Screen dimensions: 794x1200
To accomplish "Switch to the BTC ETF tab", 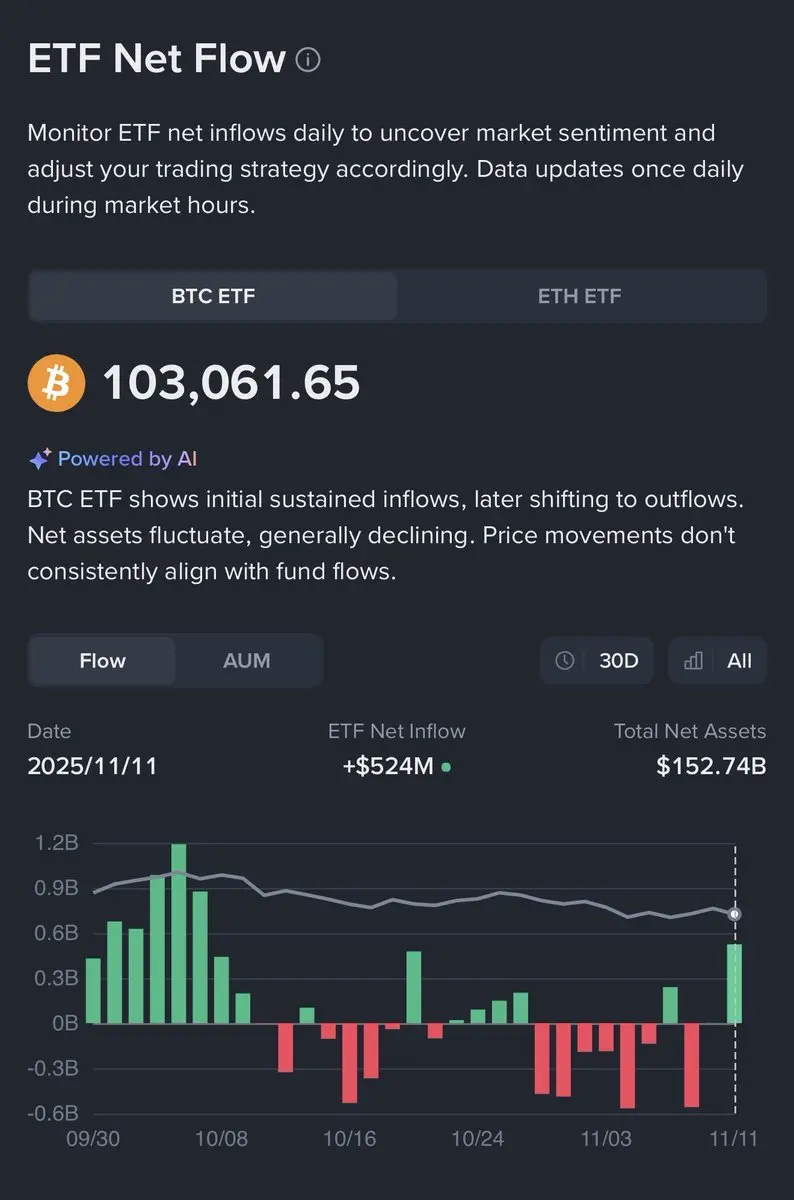I will pyautogui.click(x=213, y=296).
